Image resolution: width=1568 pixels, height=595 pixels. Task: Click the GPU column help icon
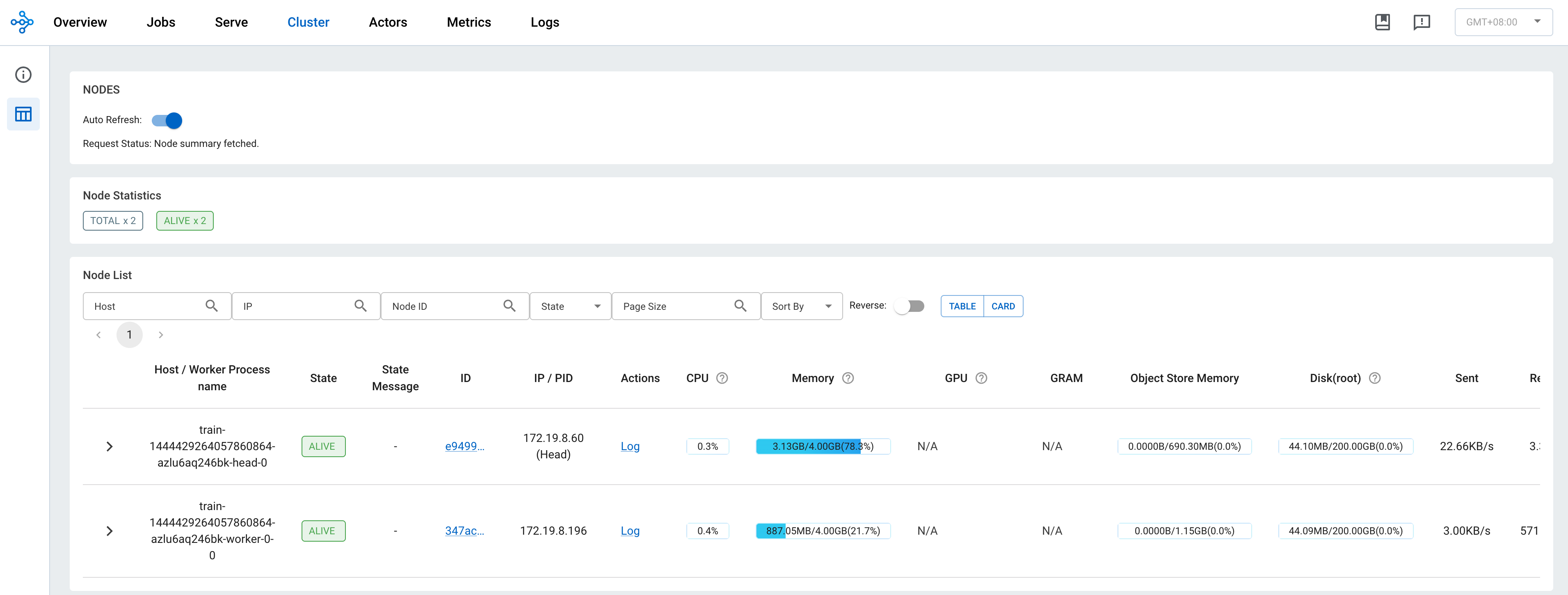(x=981, y=378)
